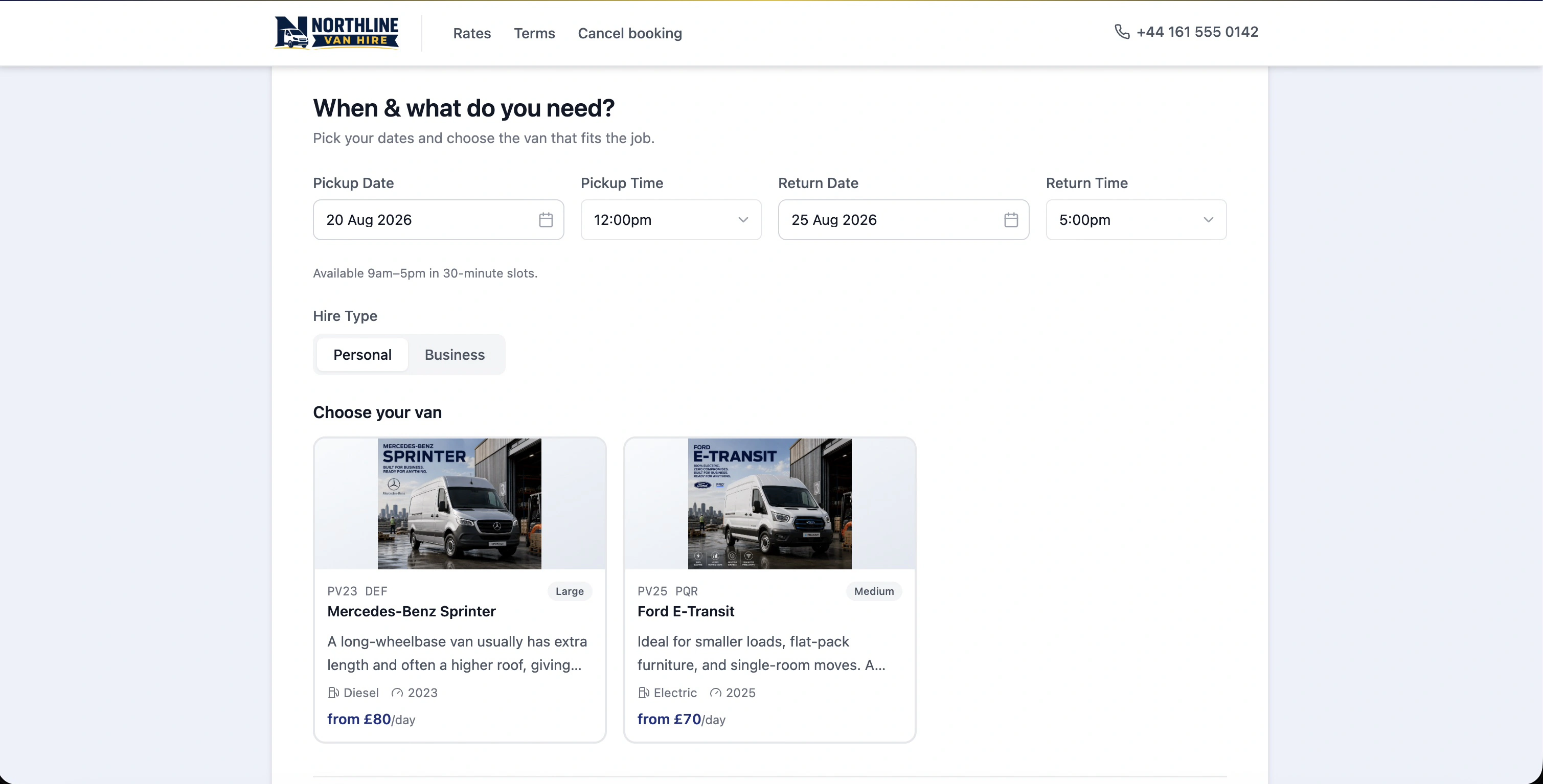1543x784 pixels.
Task: Click the Return Date field 25 Aug 2026
Action: point(903,220)
